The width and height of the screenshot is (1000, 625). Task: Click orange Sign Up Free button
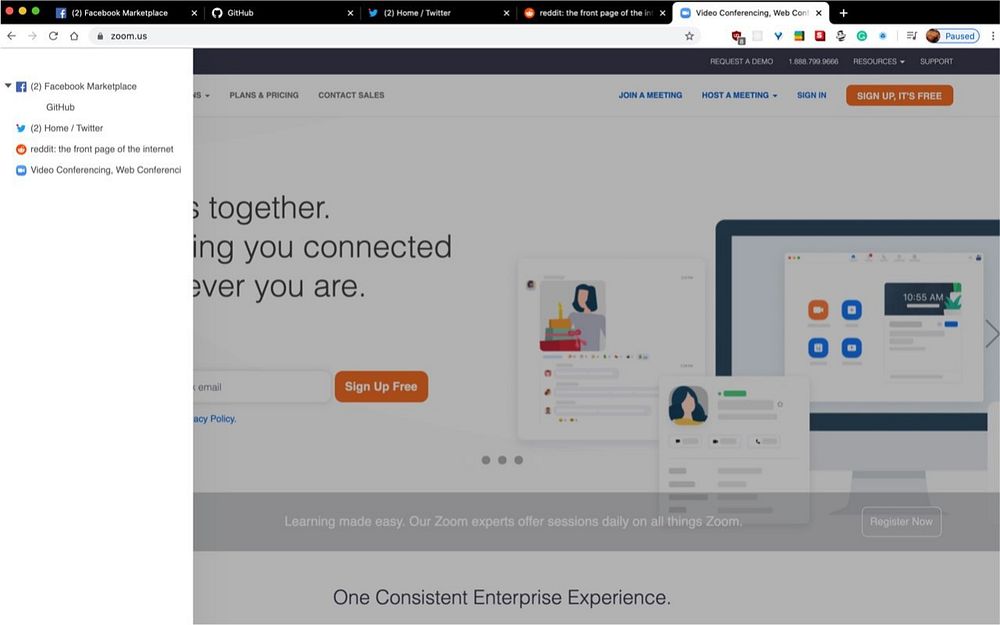[381, 387]
